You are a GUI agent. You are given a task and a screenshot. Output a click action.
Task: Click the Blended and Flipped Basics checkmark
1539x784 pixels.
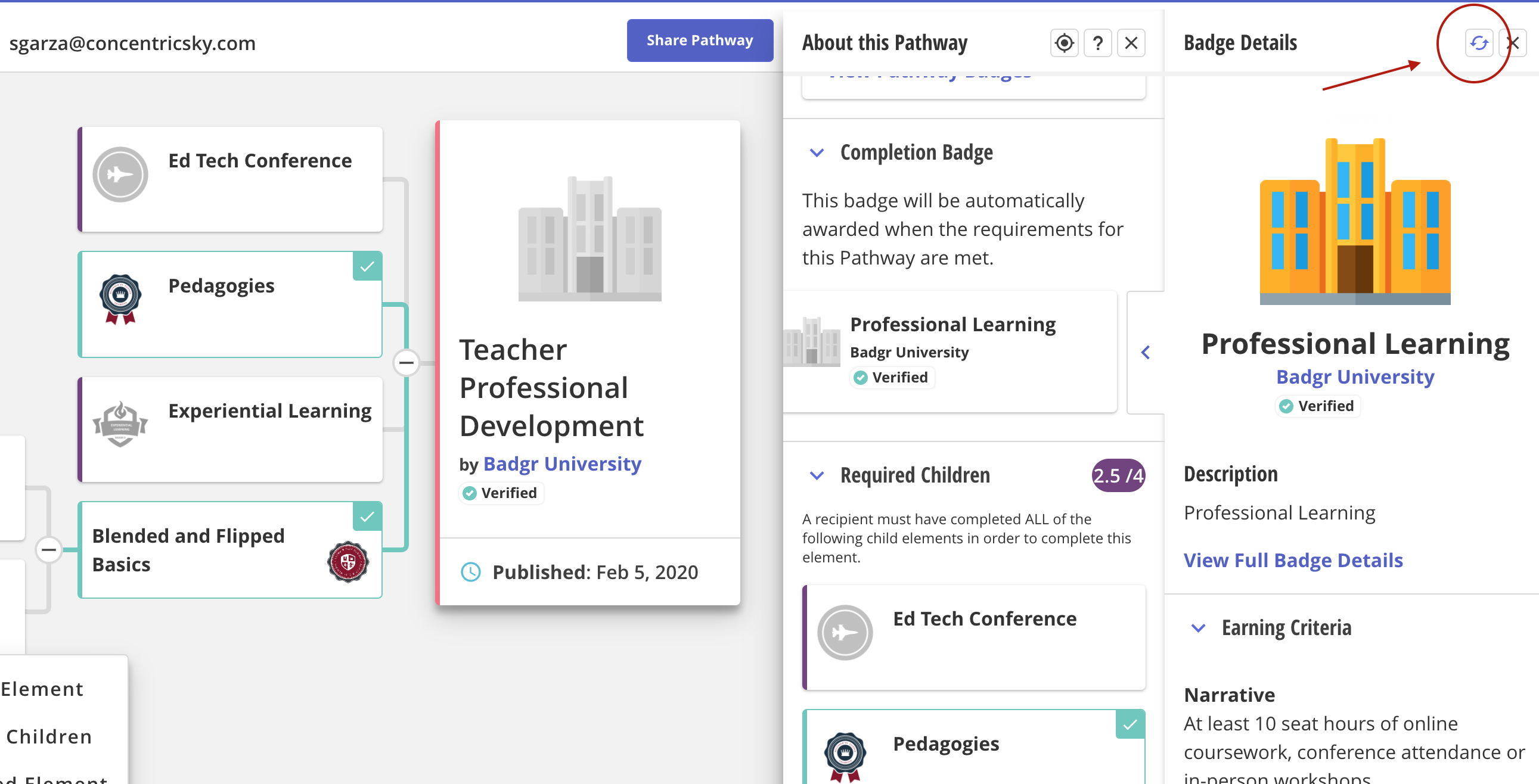point(367,517)
